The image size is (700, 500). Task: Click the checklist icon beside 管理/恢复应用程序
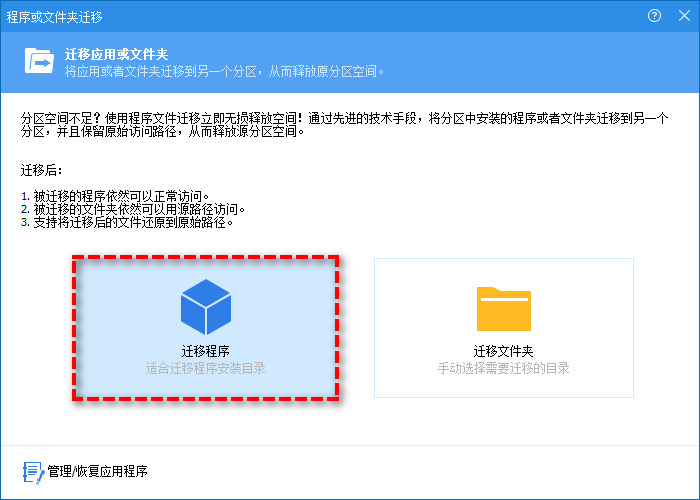(32, 471)
